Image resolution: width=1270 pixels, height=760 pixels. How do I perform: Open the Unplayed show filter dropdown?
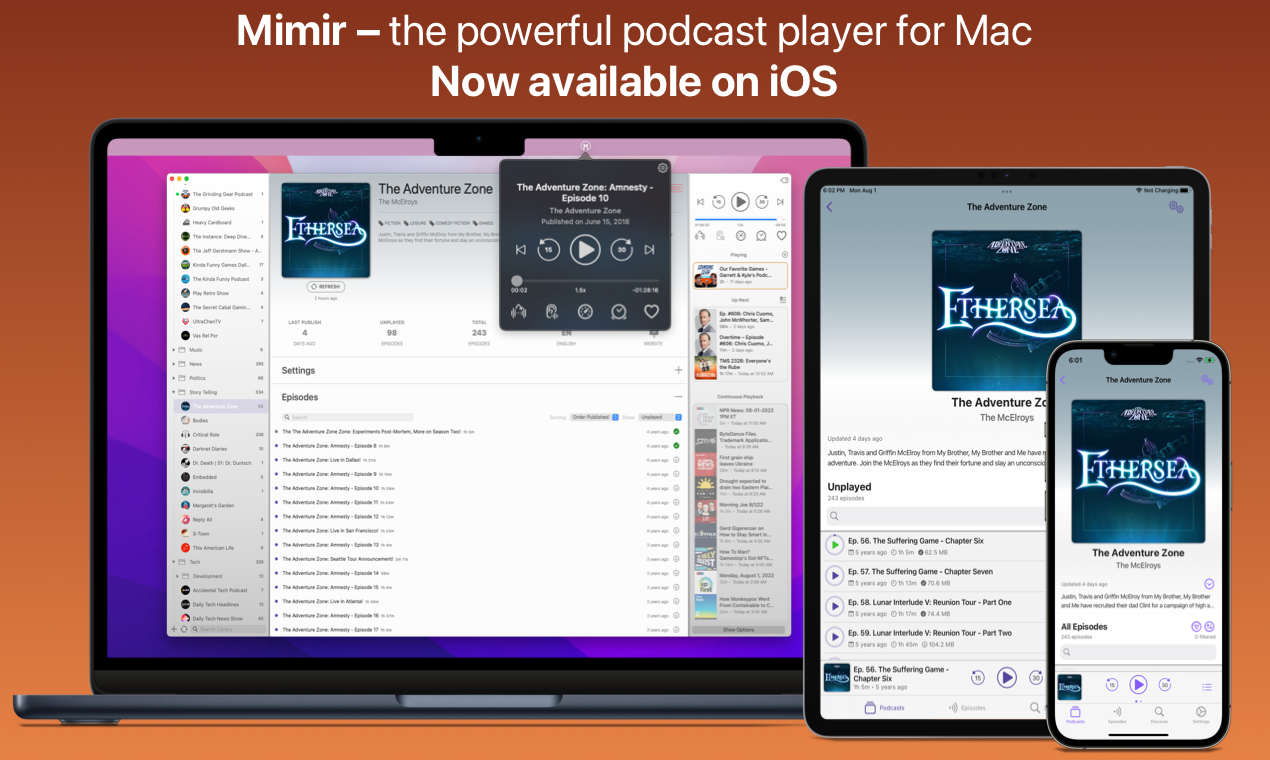click(x=660, y=417)
